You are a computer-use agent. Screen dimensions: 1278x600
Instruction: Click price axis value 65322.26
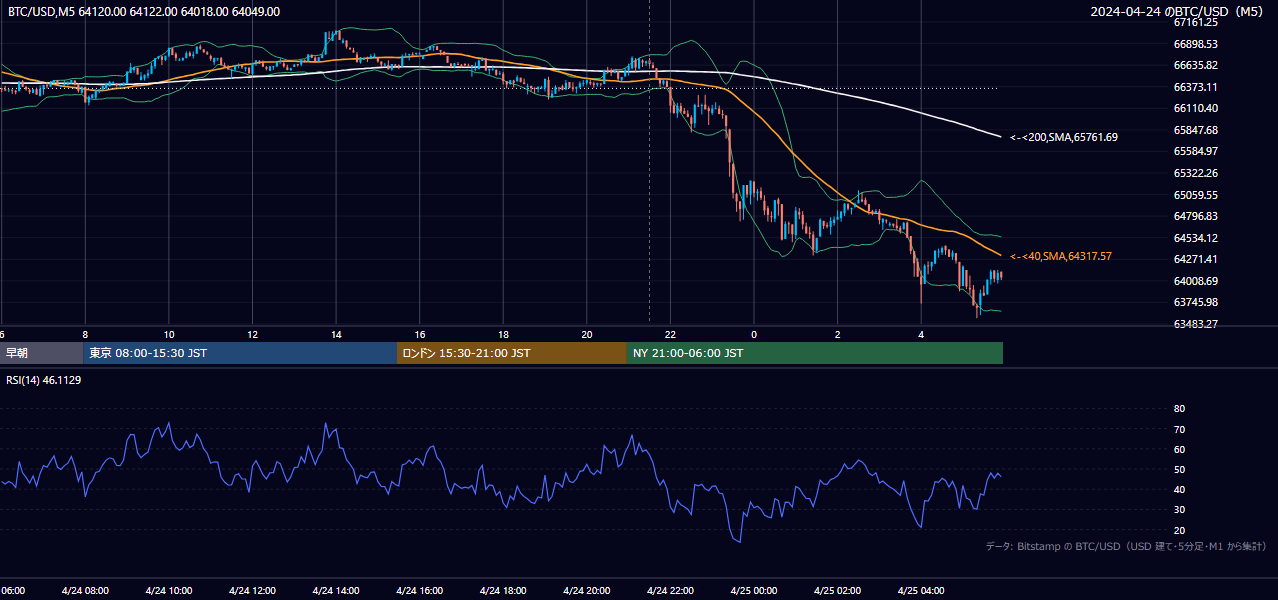pyautogui.click(x=1196, y=173)
